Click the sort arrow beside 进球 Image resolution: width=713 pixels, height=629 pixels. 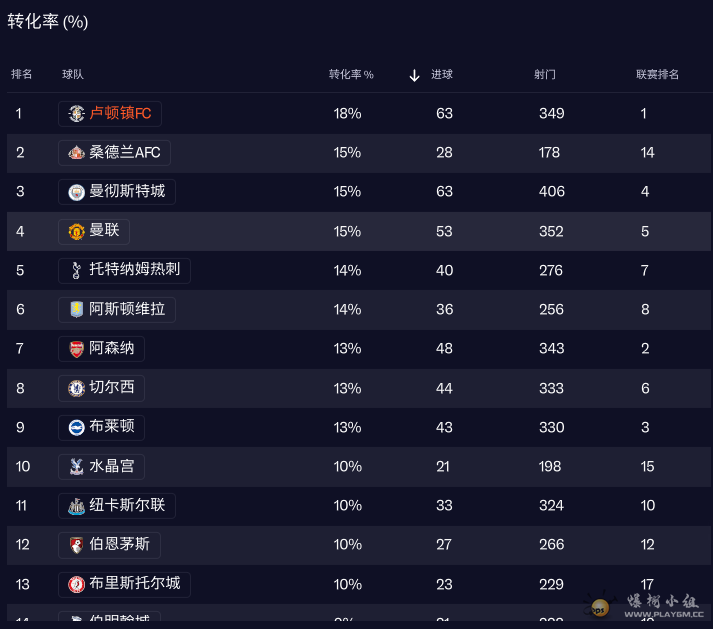pyautogui.click(x=414, y=75)
